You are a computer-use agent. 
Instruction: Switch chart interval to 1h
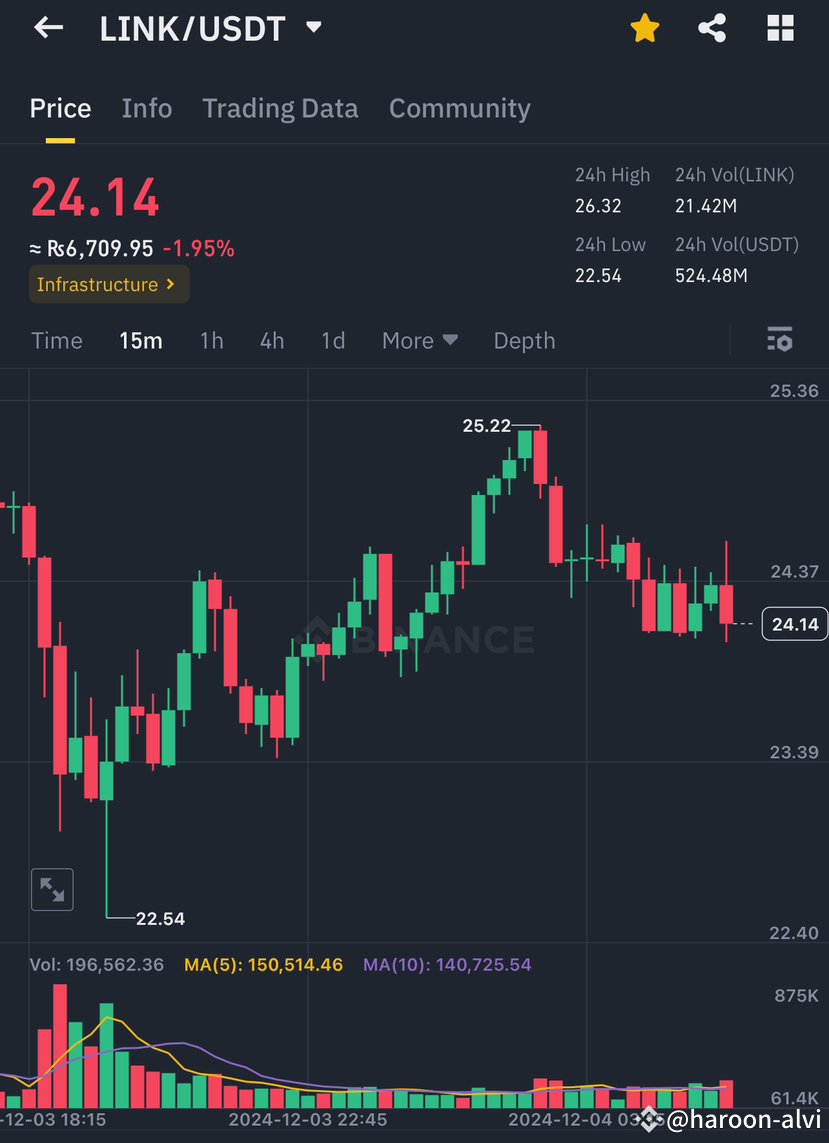coord(211,340)
